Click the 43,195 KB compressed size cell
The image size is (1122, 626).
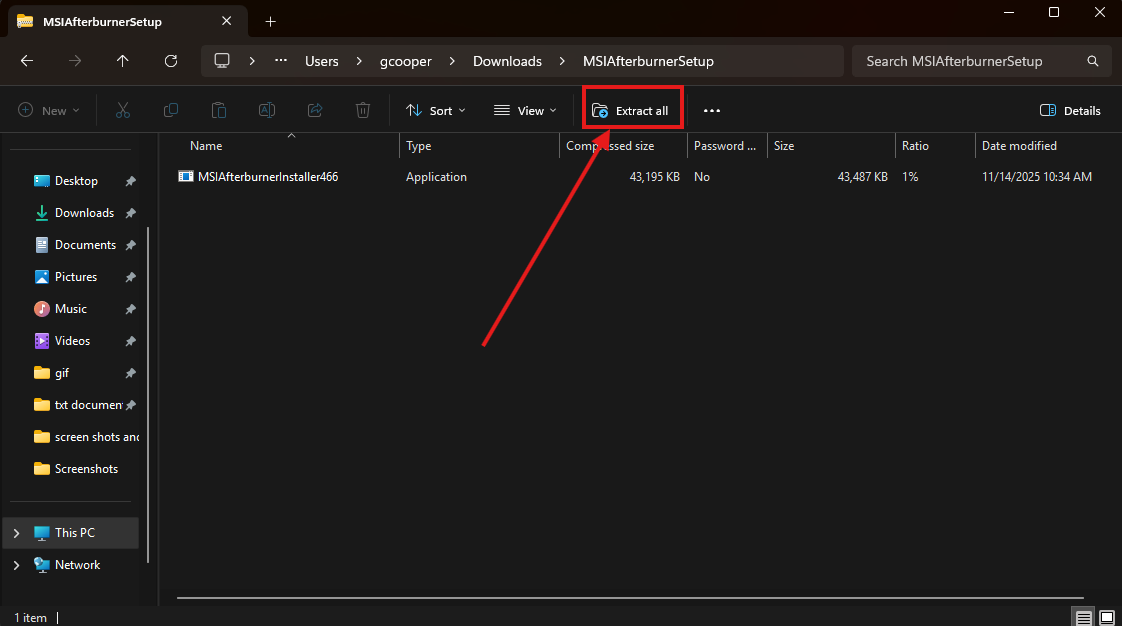[654, 177]
